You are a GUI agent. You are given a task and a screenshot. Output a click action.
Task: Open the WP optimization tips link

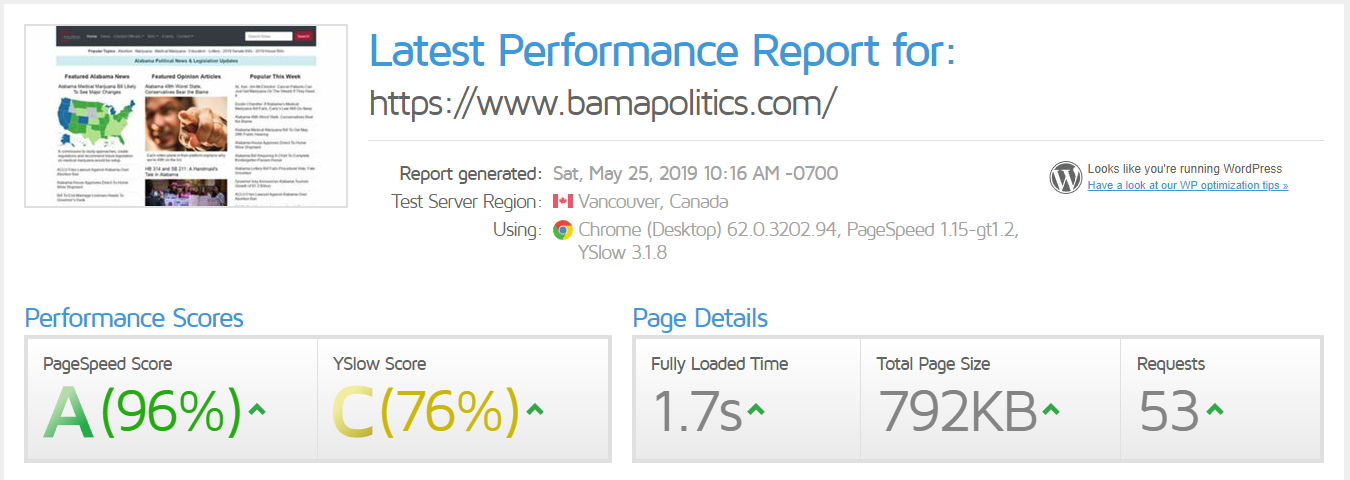click(1188, 186)
